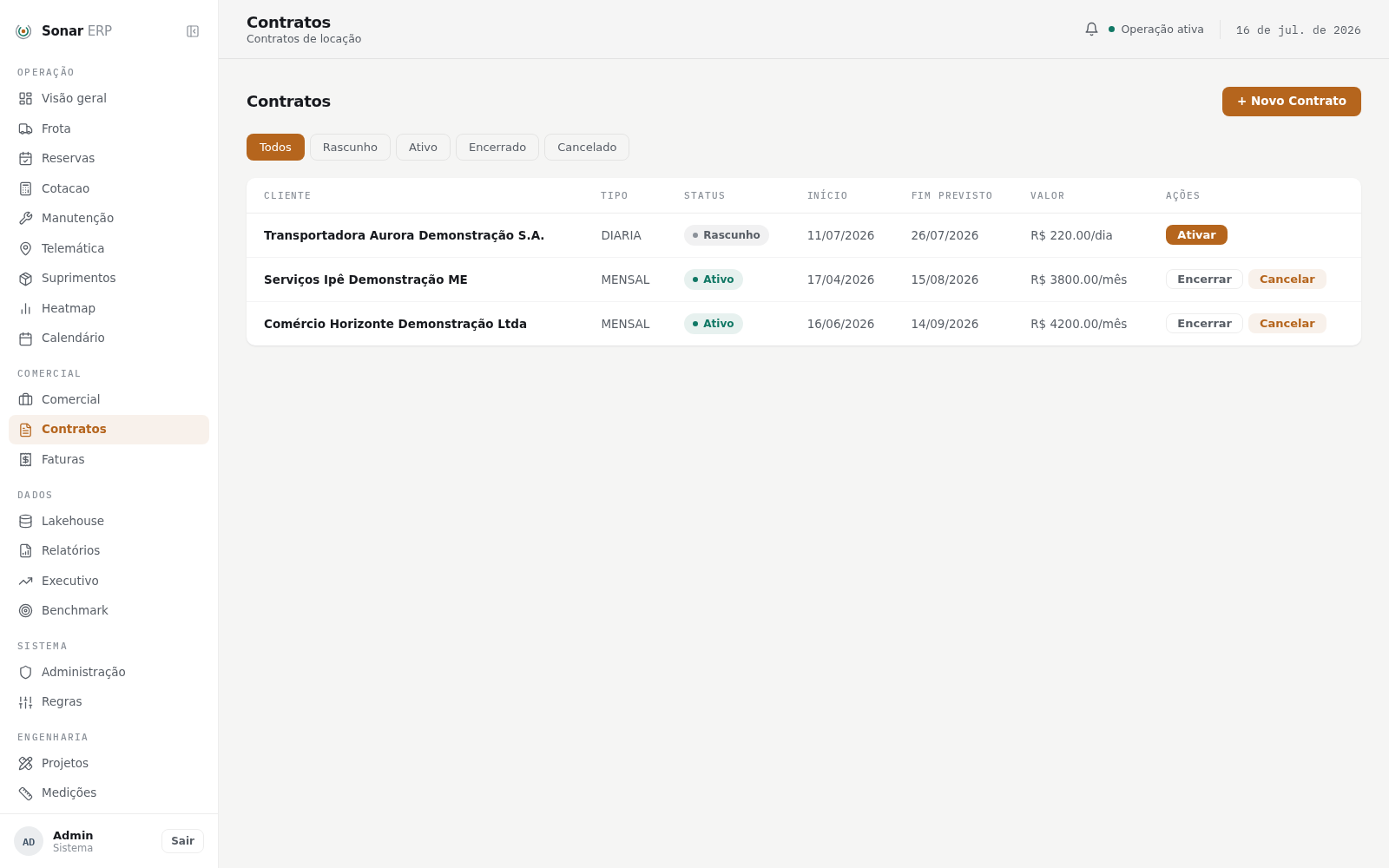Create a new contract with Novo Contrato

pos(1291,102)
